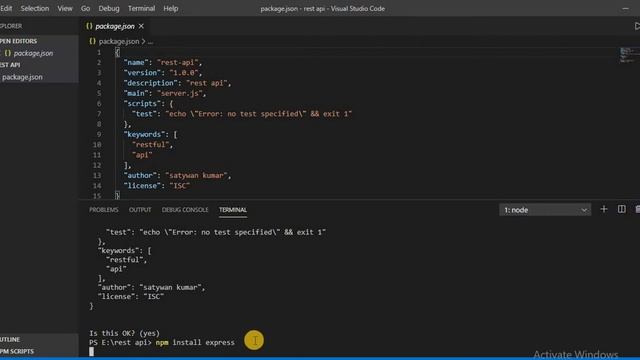Select the Terminal panel tab
Image resolution: width=640 pixels, height=360 pixels.
233,210
